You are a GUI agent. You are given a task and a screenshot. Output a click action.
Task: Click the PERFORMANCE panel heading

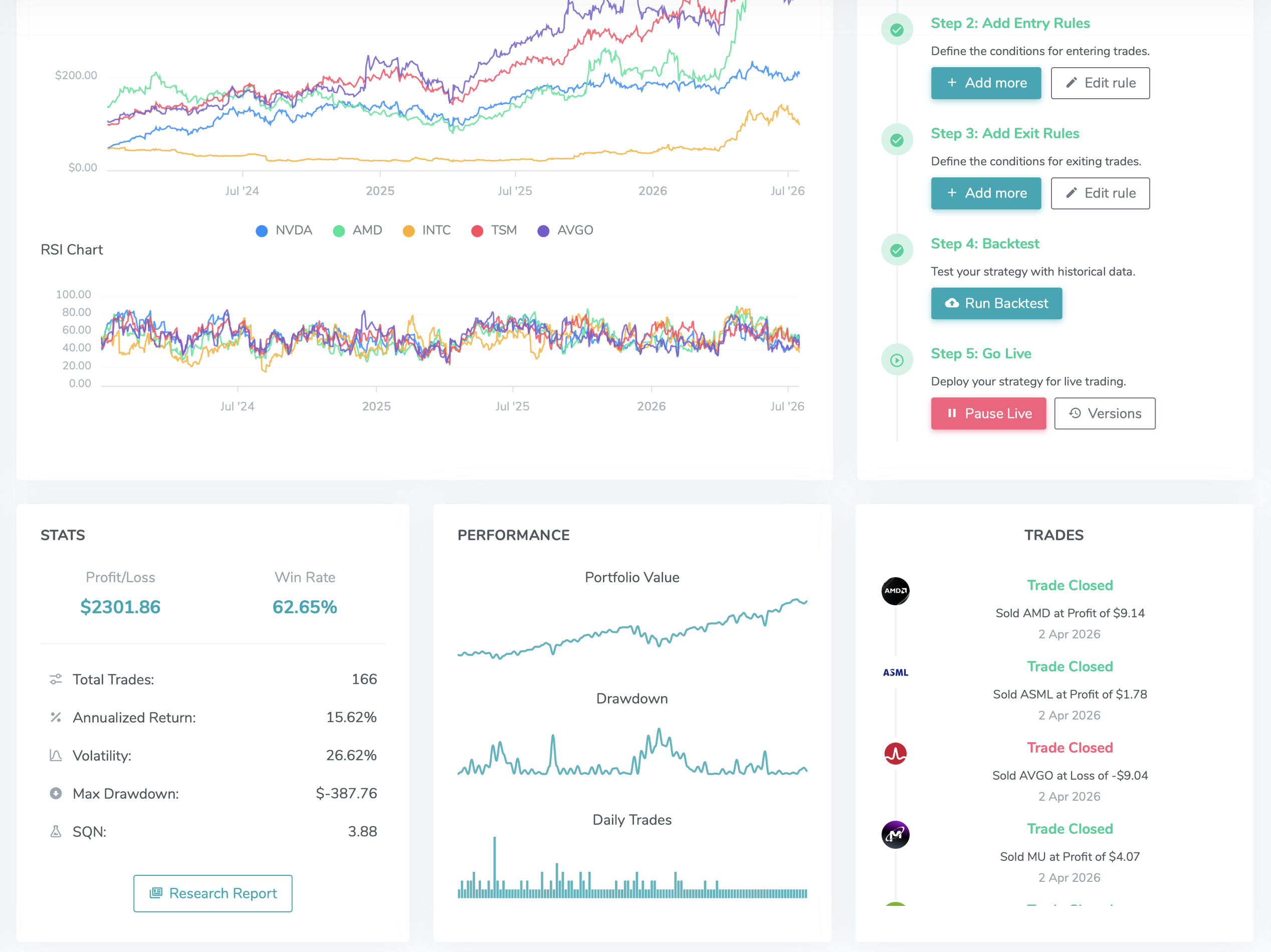pos(514,535)
